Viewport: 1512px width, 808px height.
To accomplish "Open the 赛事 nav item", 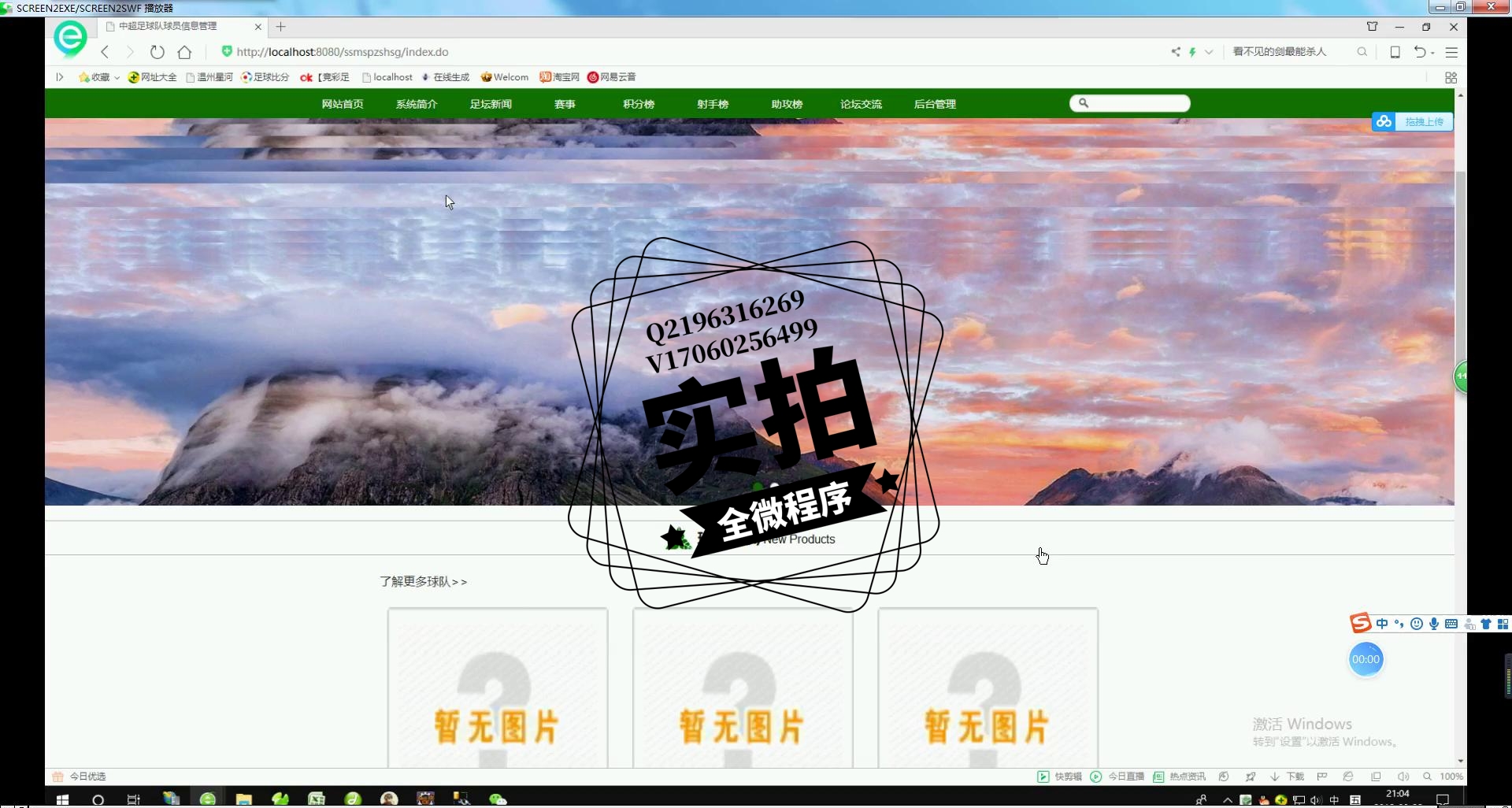I will 565,104.
